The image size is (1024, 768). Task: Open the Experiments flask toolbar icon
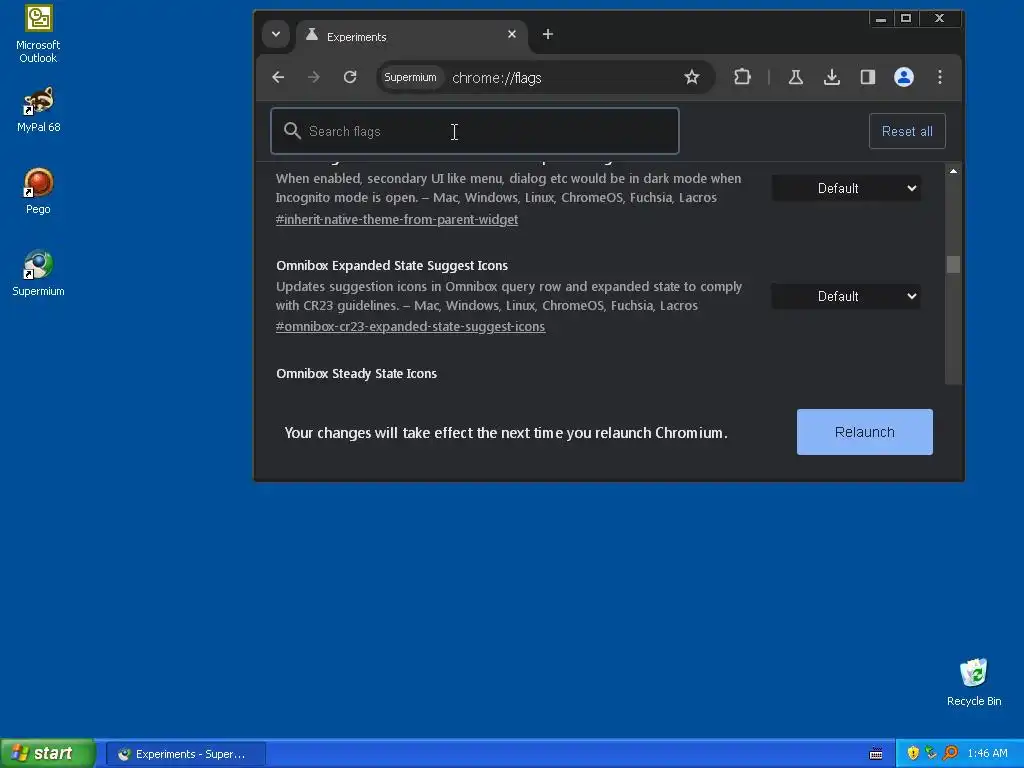pyautogui.click(x=795, y=77)
